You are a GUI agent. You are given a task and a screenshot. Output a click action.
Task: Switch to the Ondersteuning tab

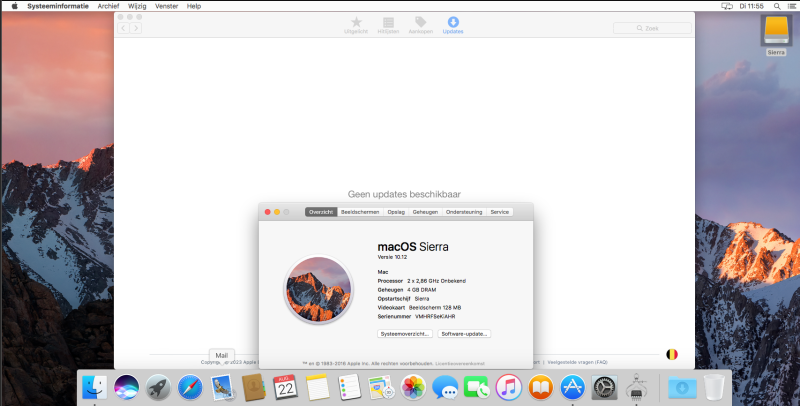[464, 212]
